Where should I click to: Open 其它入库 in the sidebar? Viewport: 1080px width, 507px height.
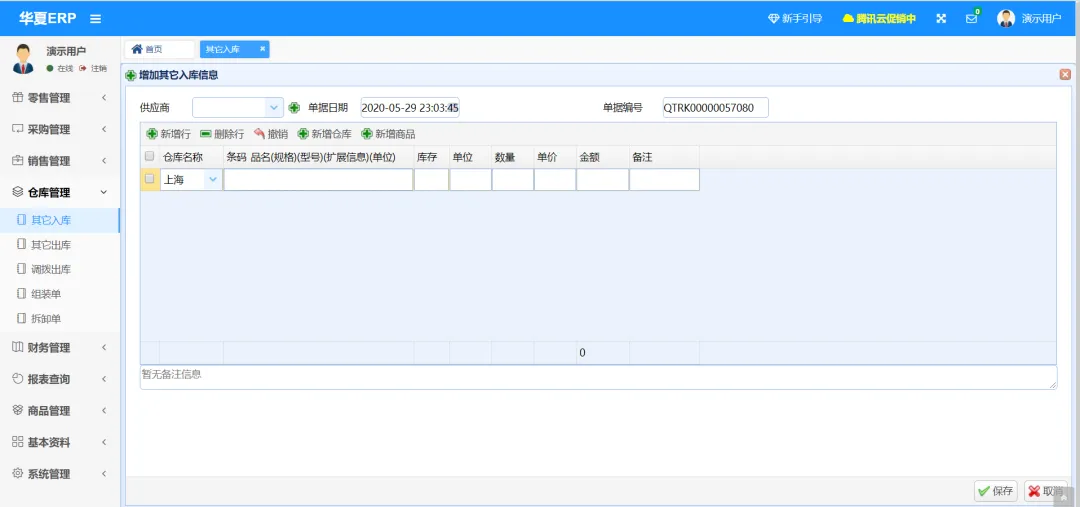[60, 220]
